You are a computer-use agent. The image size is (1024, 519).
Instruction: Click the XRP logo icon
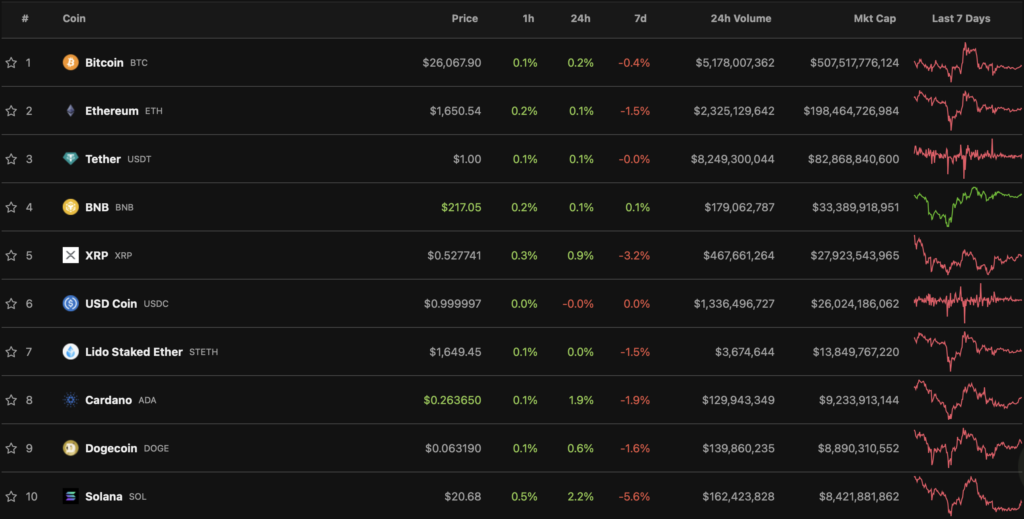coord(71,255)
